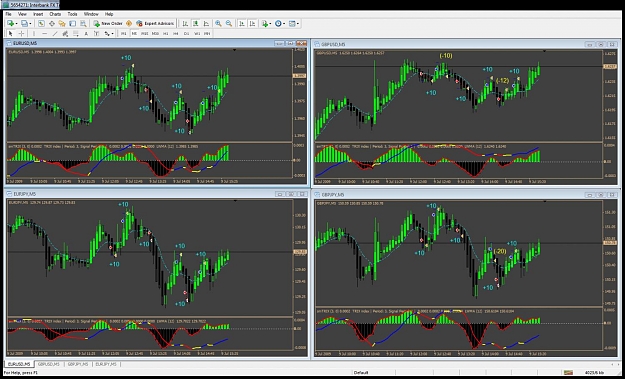Set timeframe to W1

(197, 34)
